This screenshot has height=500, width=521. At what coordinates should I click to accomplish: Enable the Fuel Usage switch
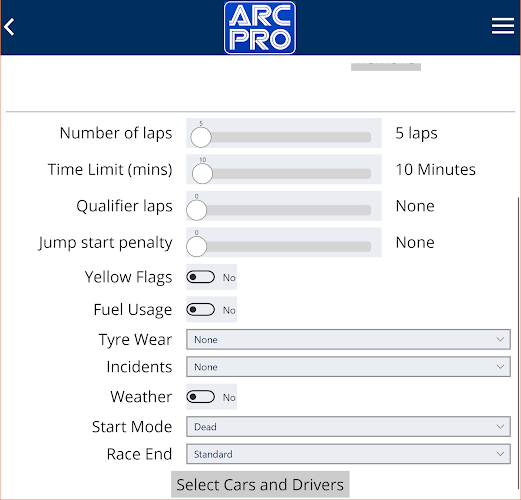pos(201,310)
